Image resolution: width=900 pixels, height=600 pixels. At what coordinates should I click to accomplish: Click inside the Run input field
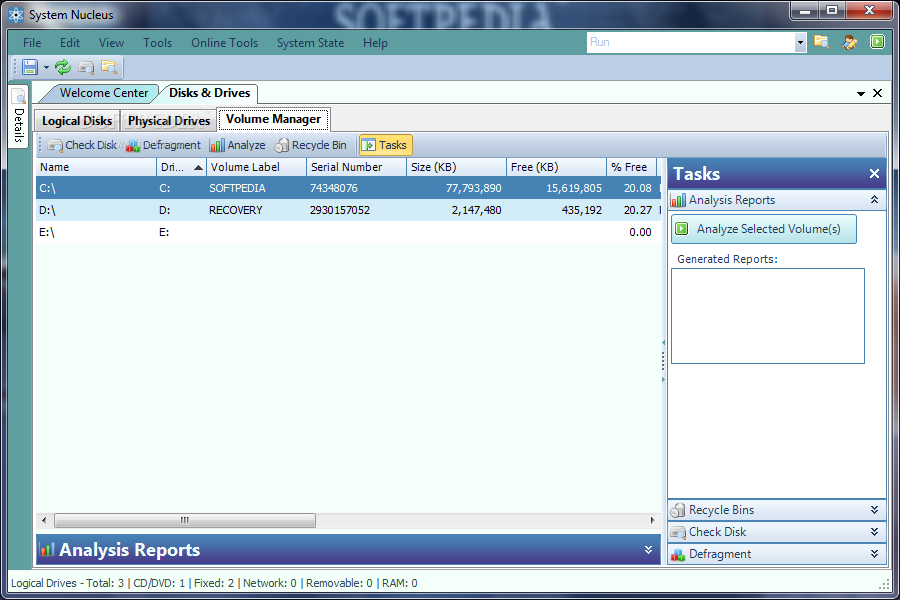690,42
